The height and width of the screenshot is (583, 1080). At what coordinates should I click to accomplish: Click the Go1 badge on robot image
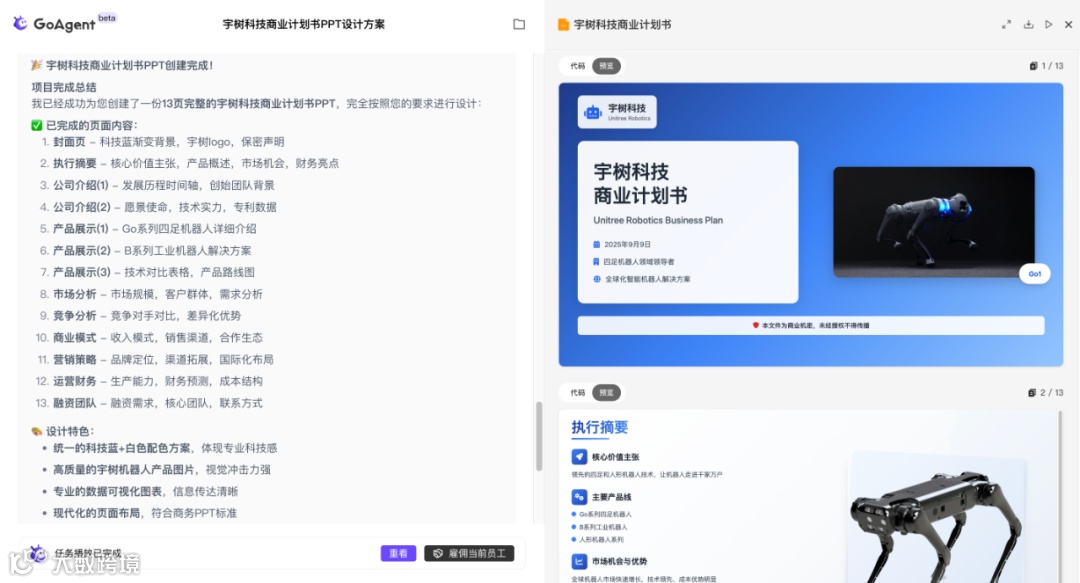click(x=1035, y=274)
